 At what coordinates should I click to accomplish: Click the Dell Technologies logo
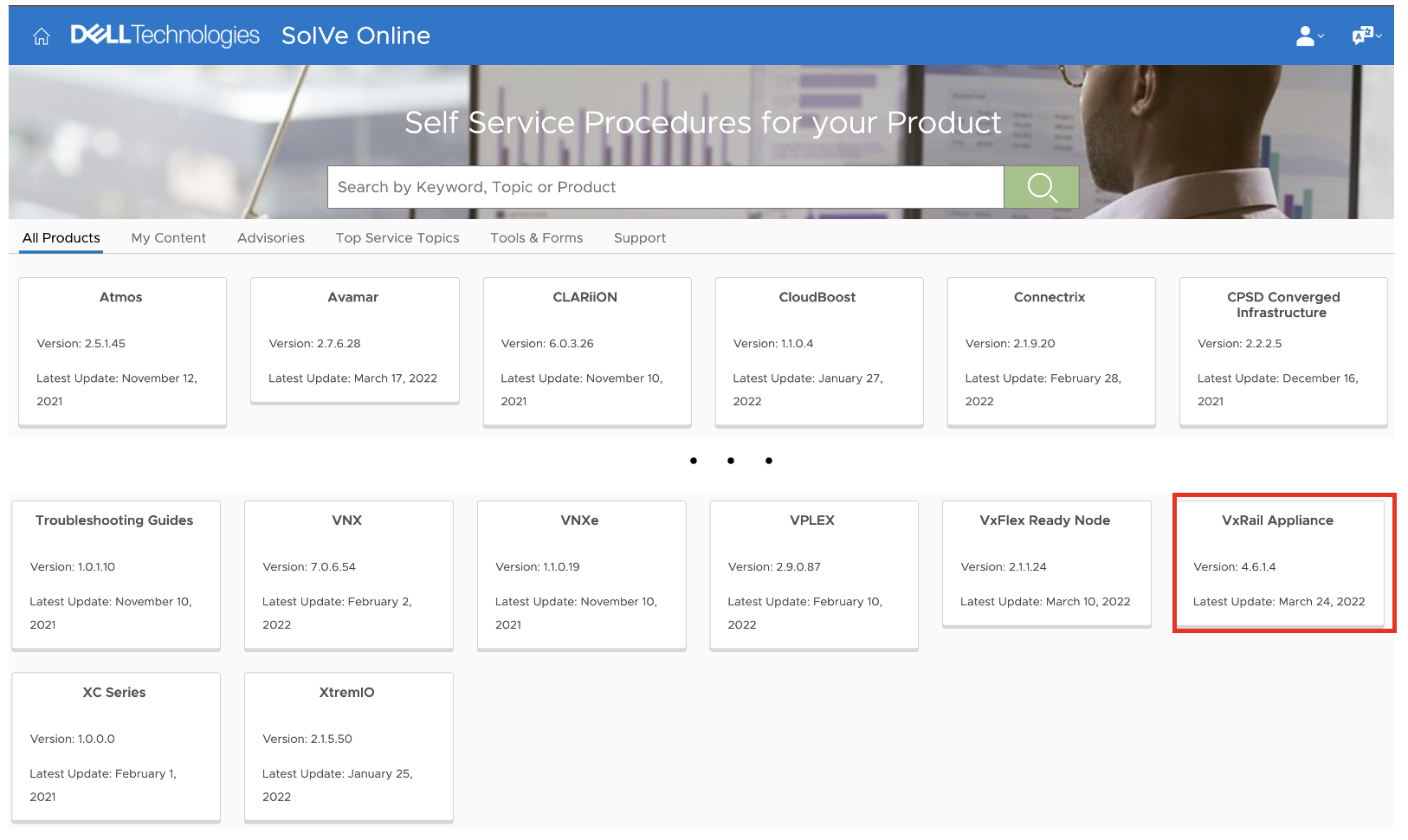coord(165,36)
